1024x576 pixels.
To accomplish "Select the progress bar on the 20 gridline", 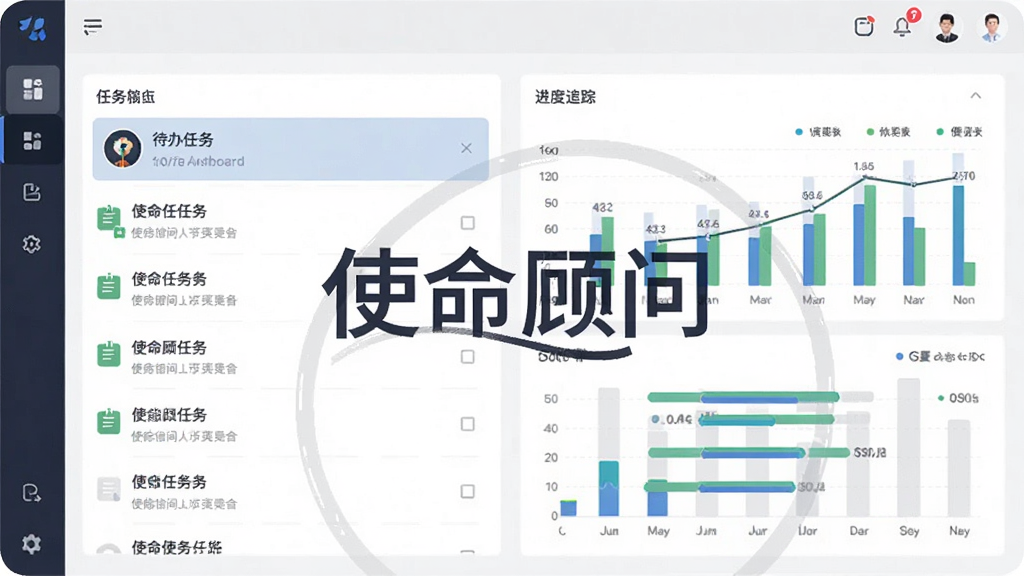I will click(x=748, y=453).
